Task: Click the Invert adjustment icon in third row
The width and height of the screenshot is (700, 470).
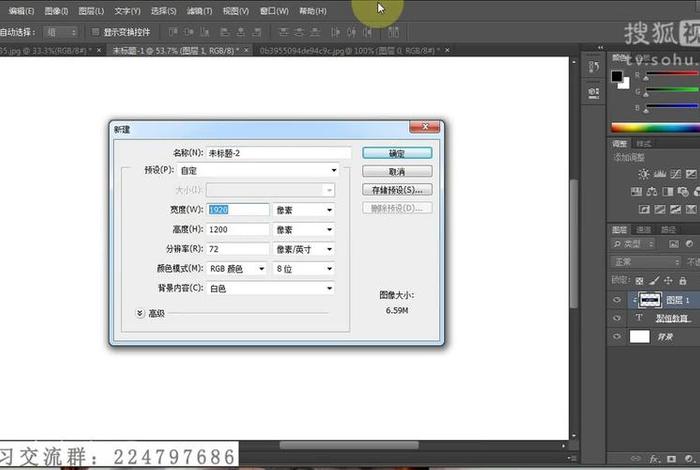Action: pos(644,209)
